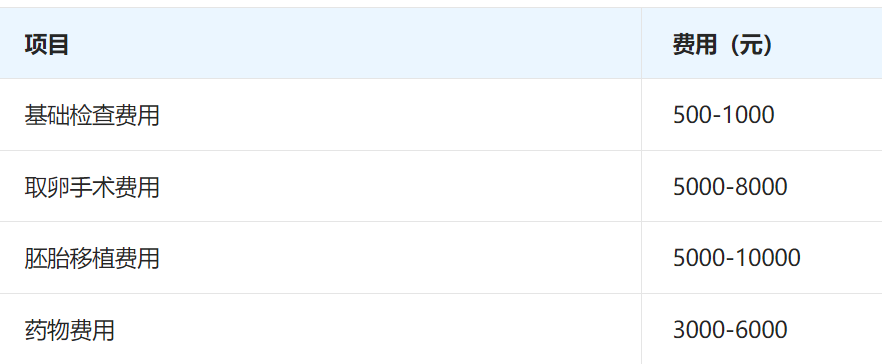Click the 3000-6000 fee cell
This screenshot has height=364, width=882.
pos(762,329)
